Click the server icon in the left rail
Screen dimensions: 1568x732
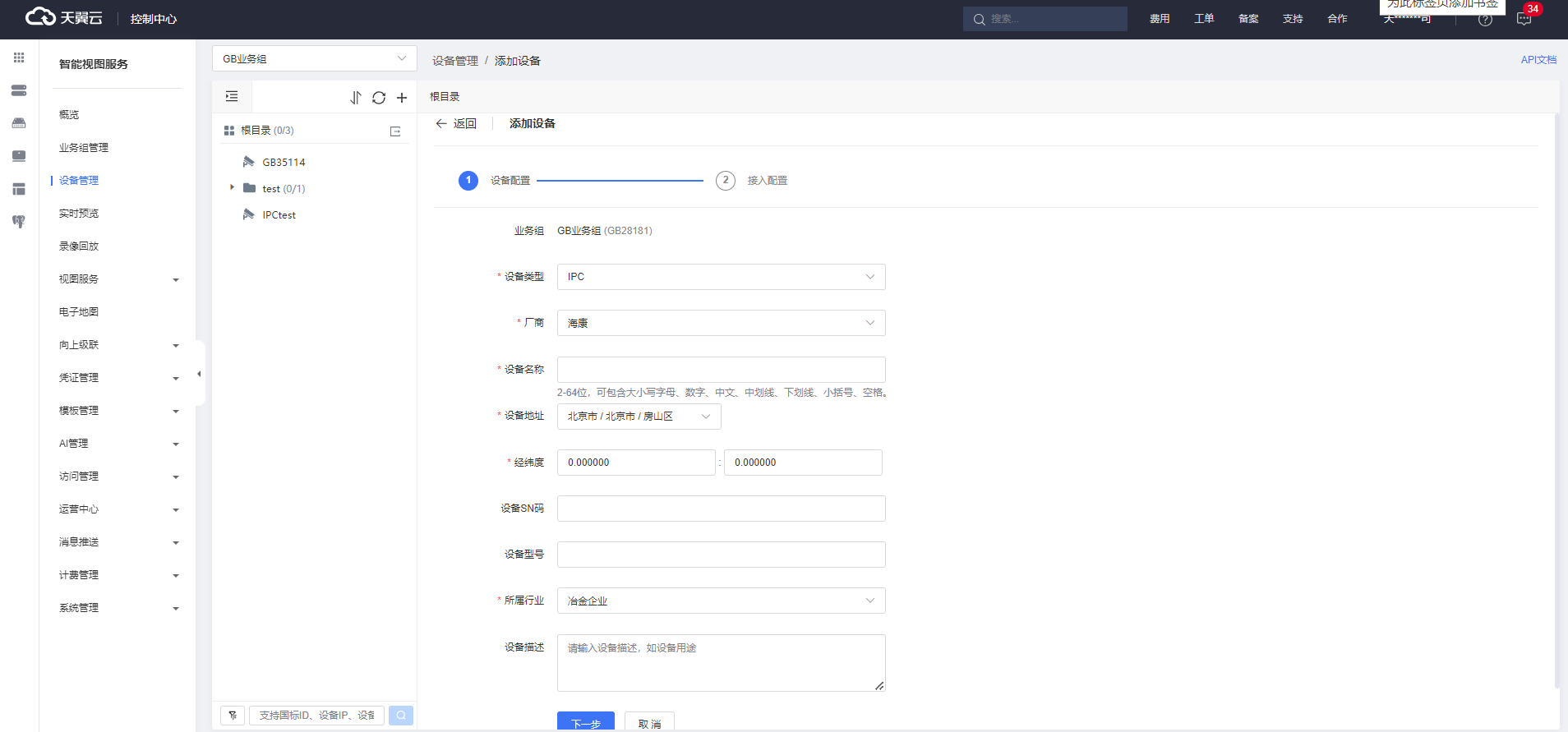pyautogui.click(x=19, y=90)
